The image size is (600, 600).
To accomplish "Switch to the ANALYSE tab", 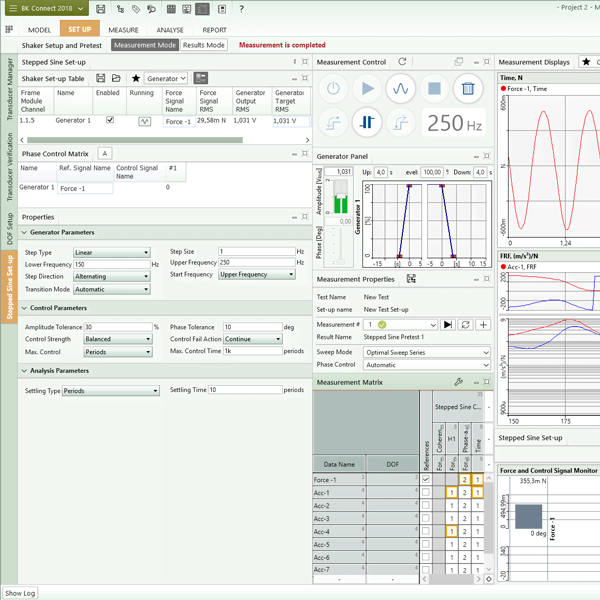I will click(x=169, y=30).
